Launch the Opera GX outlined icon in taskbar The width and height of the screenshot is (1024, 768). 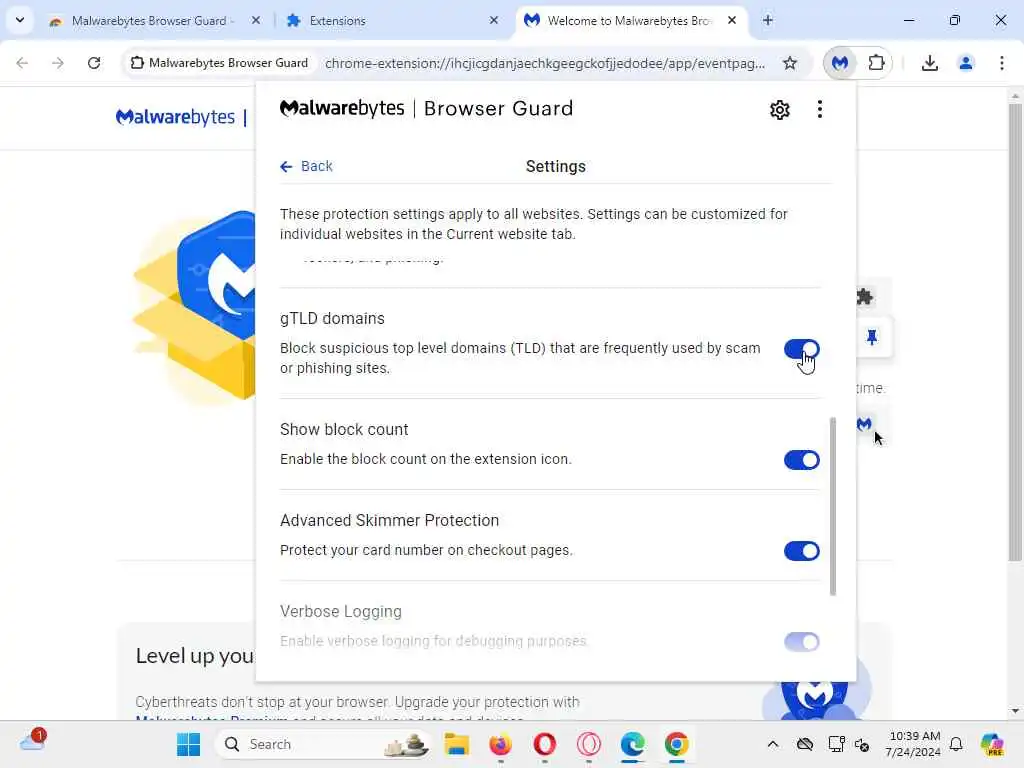click(x=588, y=744)
